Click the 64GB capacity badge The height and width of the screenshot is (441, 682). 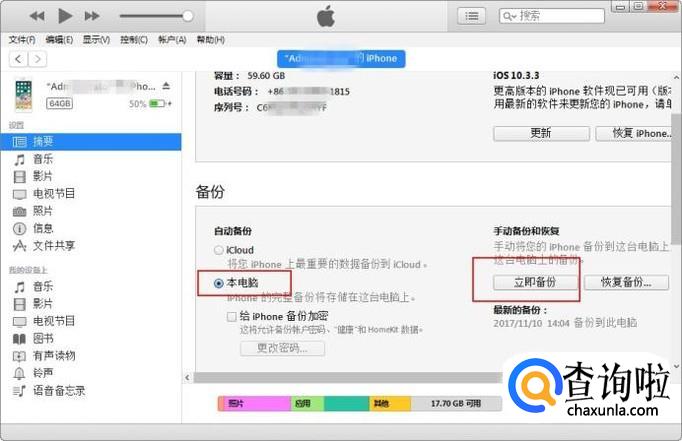pyautogui.click(x=60, y=104)
